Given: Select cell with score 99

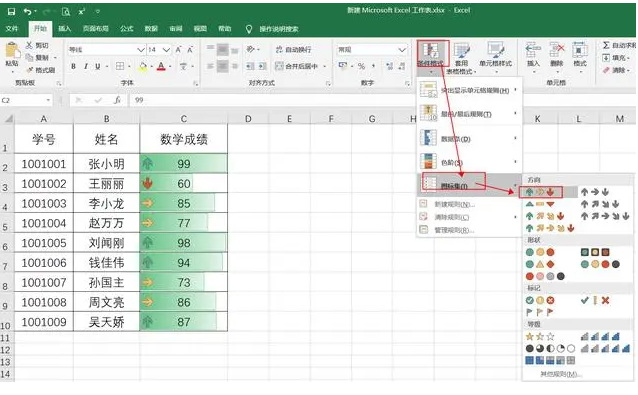Looking at the screenshot, I should 184,164.
